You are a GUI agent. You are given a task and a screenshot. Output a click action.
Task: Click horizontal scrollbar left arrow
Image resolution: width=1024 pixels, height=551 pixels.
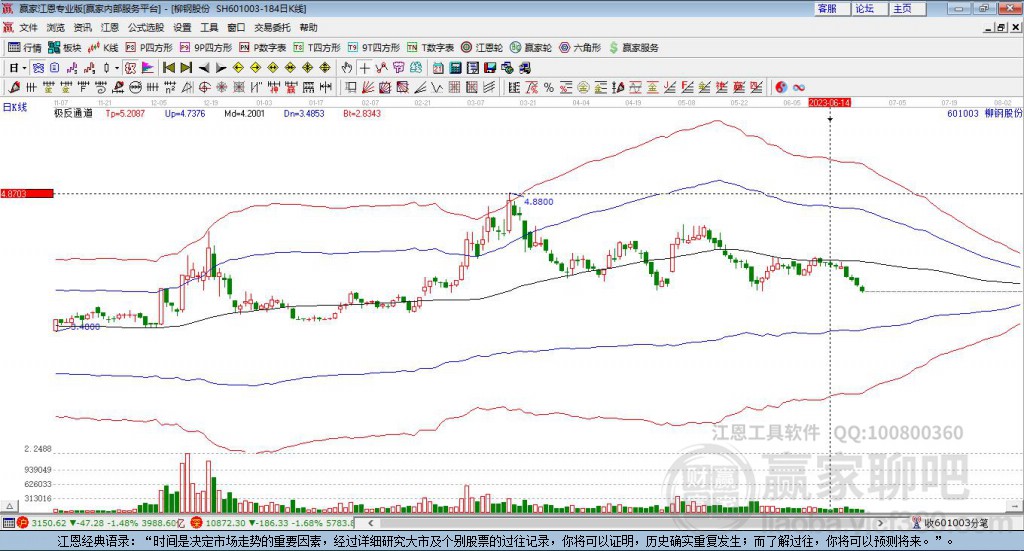[x=371, y=523]
